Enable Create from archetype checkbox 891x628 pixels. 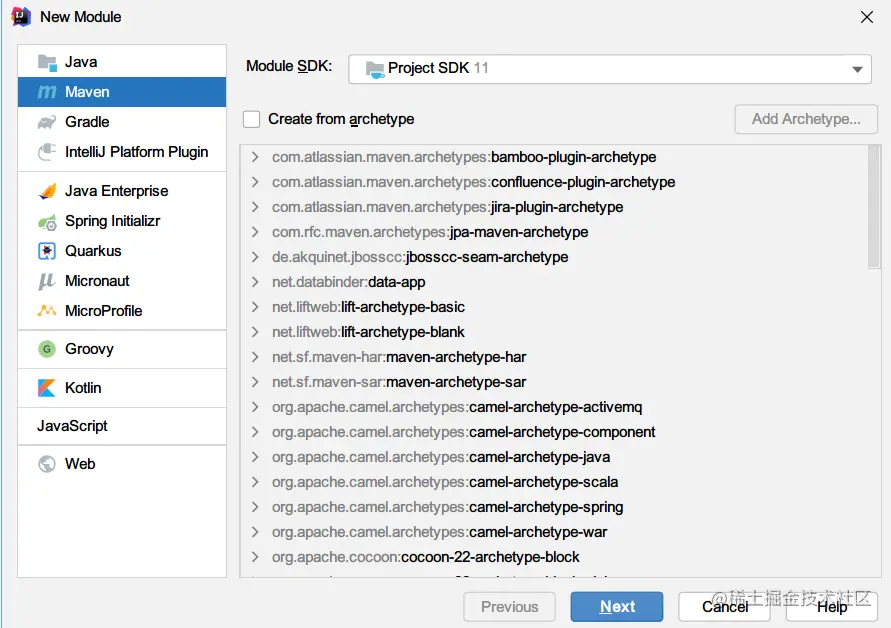(252, 119)
